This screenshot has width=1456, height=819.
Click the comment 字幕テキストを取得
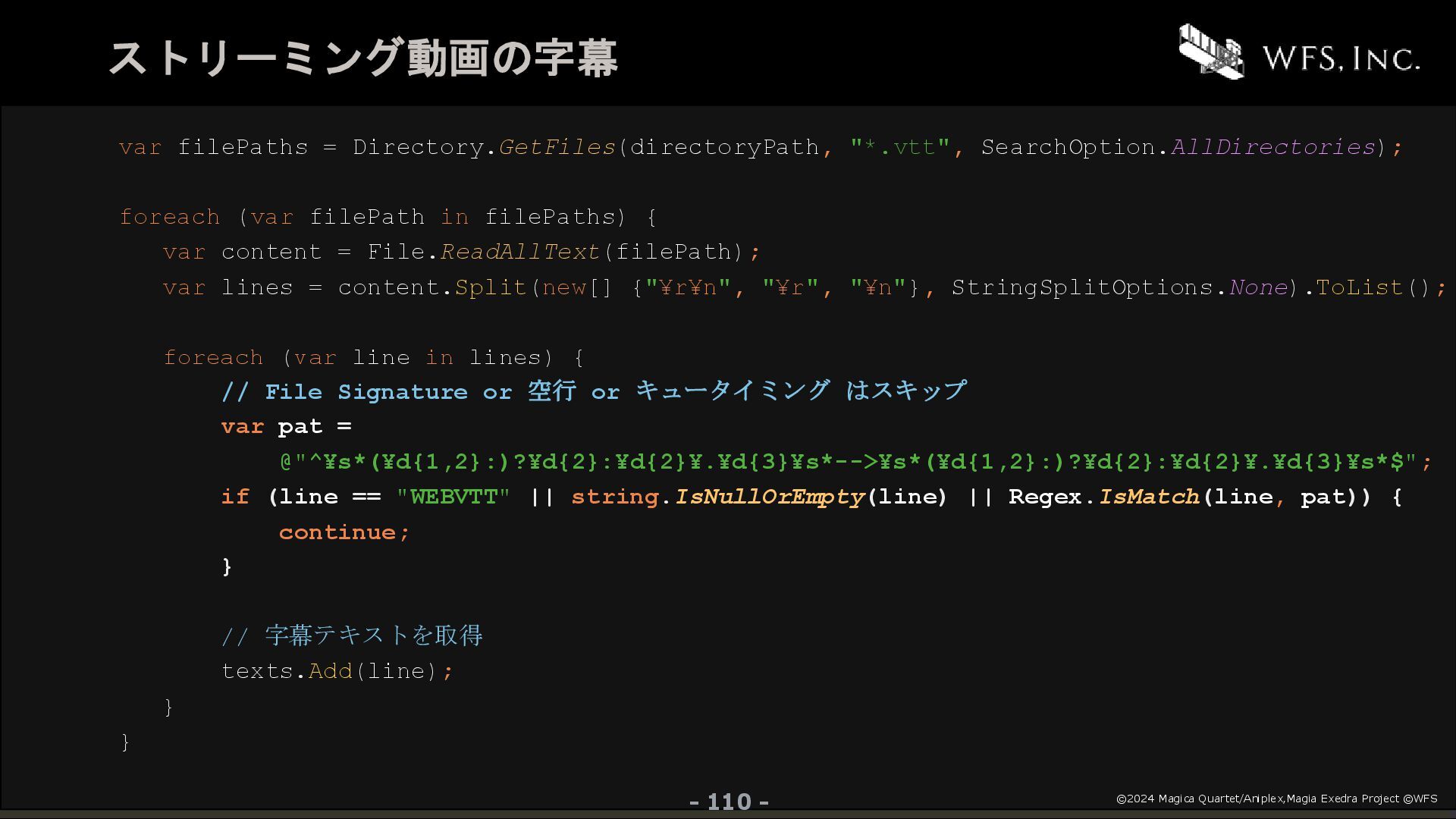pos(352,635)
